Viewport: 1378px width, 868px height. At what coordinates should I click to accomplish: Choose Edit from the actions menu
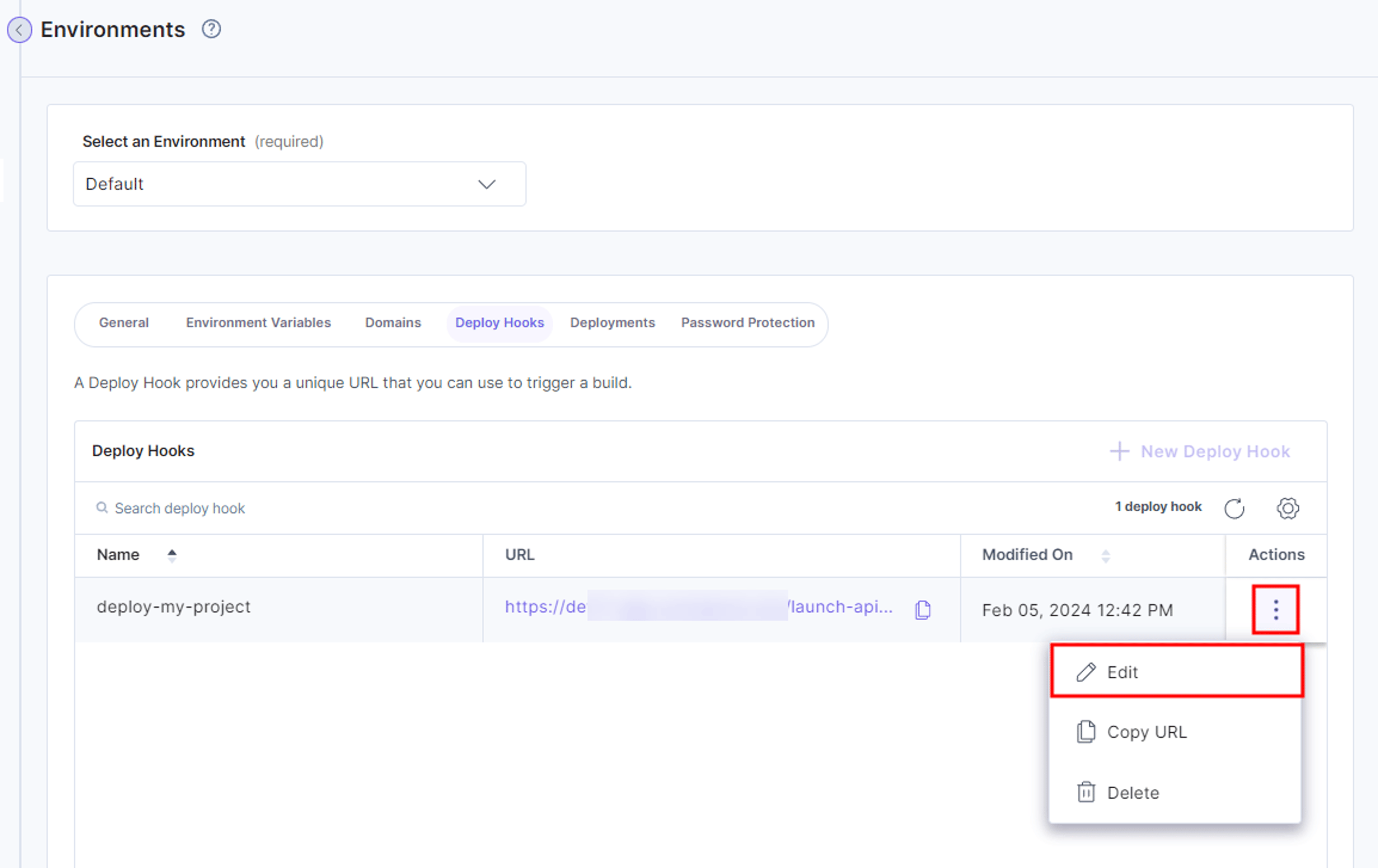point(1177,671)
